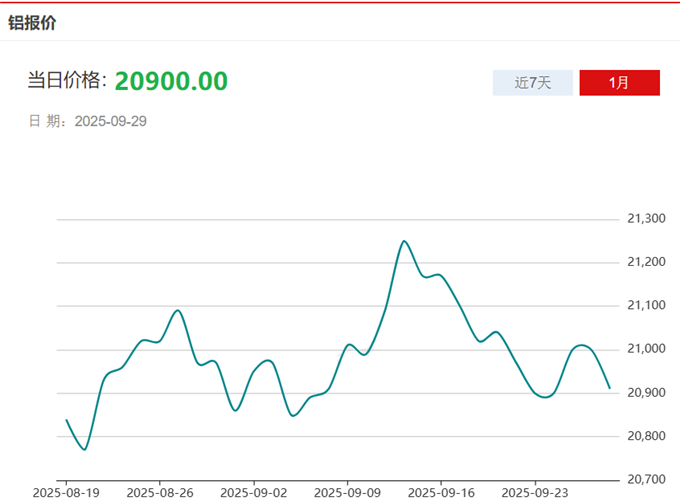Image resolution: width=680 pixels, height=501 pixels.
Task: Click the date text 2025-09-29
Action: click(111, 121)
